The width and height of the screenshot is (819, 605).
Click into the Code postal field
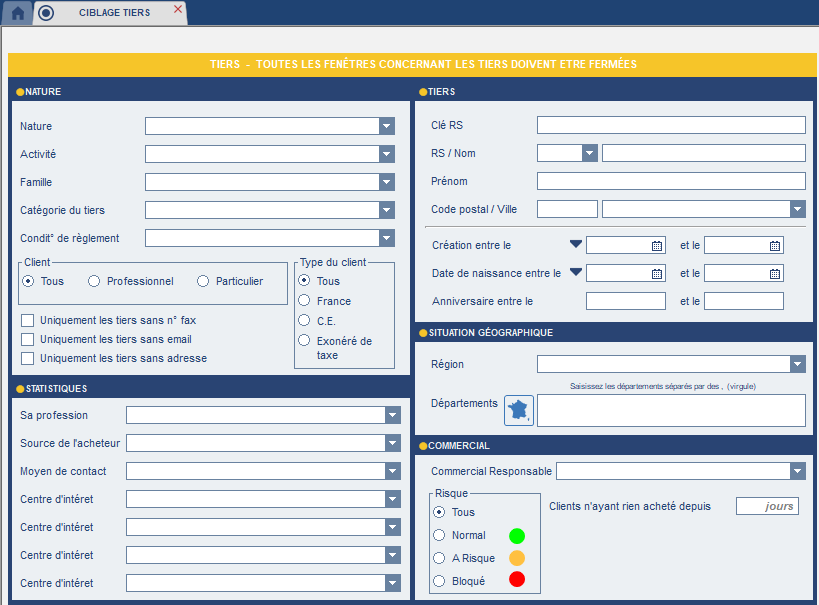567,209
